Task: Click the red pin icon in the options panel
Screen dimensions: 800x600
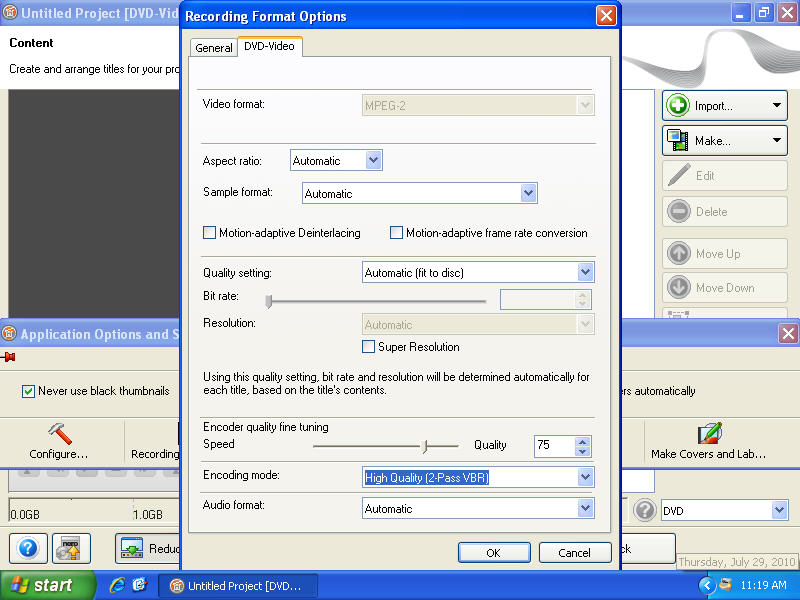Action: click(9, 357)
